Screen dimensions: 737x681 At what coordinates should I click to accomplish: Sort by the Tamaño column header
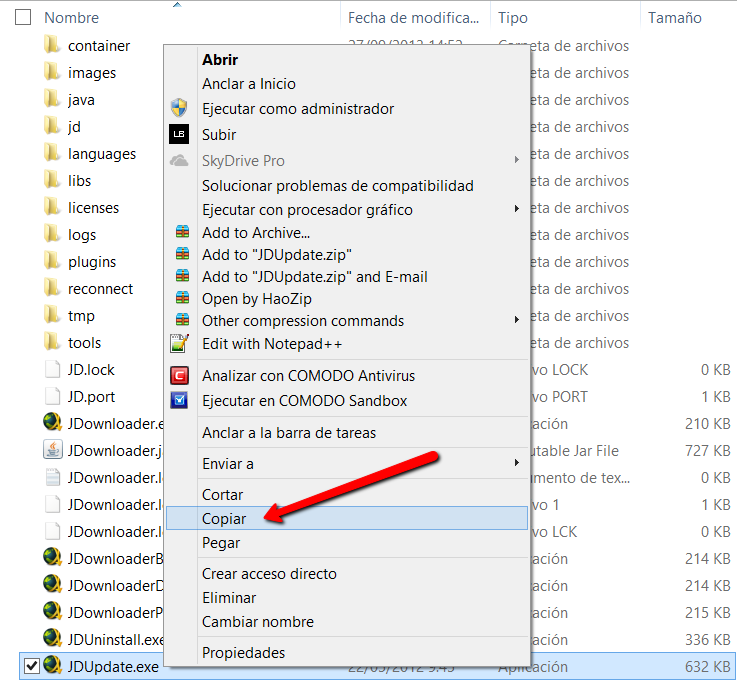674,18
